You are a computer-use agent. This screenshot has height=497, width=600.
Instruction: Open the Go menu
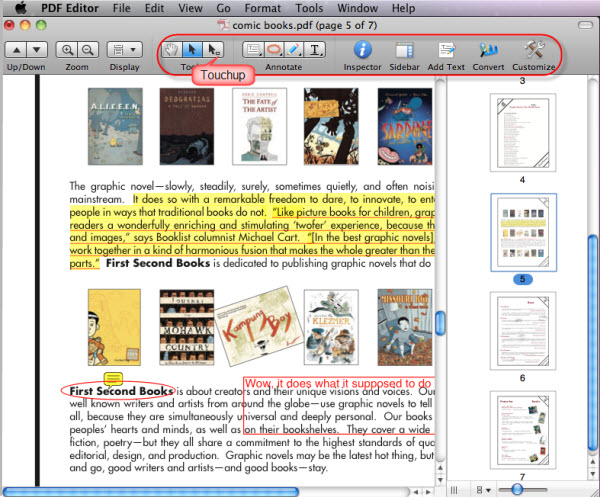pyautogui.click(x=223, y=8)
